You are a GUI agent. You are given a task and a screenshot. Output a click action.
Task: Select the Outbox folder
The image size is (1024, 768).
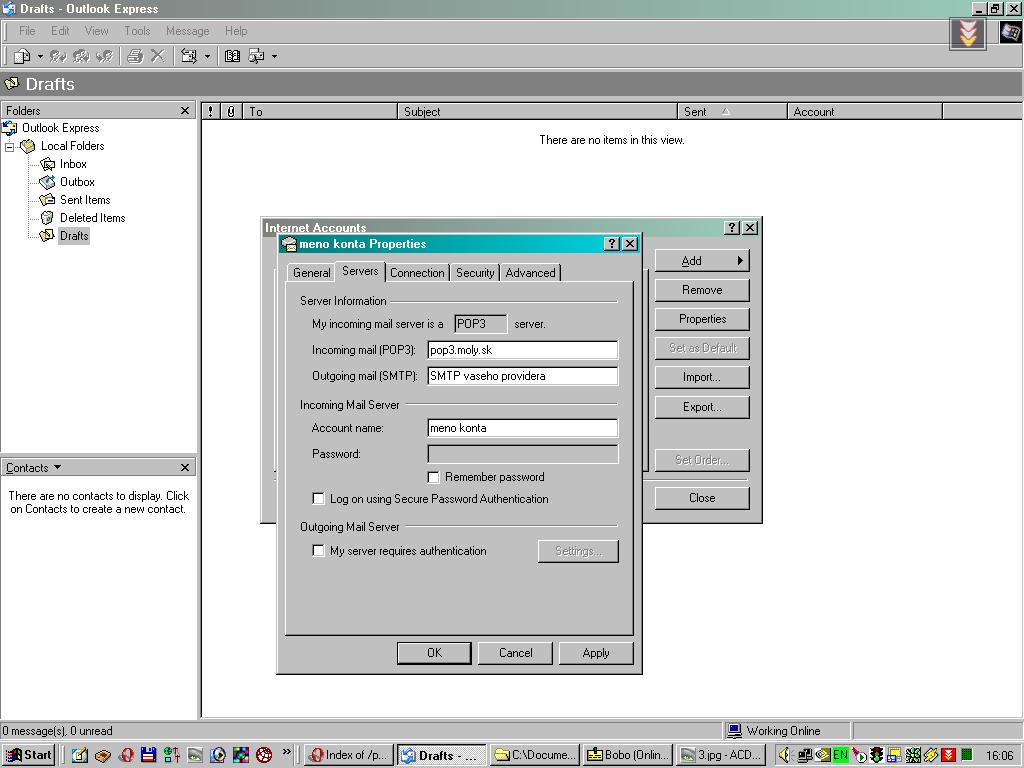(76, 182)
